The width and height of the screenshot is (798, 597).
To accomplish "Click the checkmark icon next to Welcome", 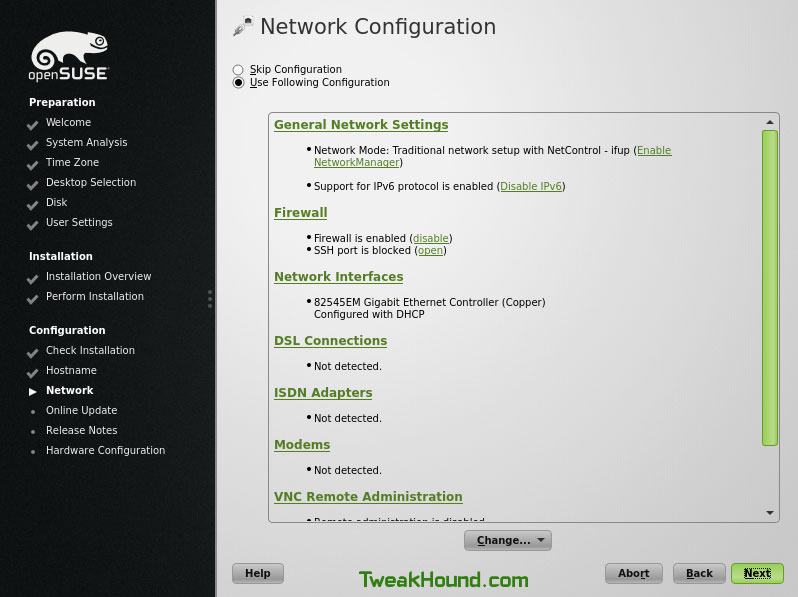I will 33,125.
